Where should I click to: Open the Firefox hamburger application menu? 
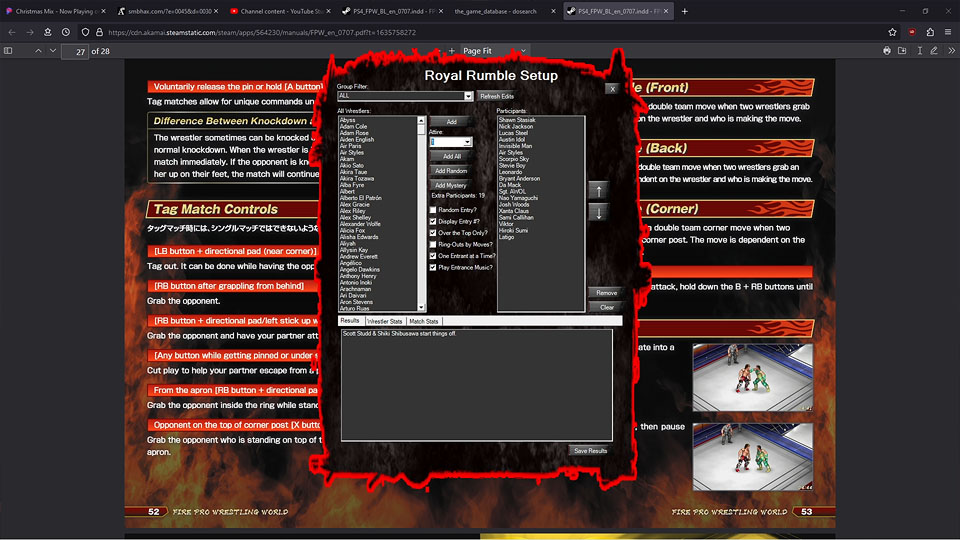[948, 32]
